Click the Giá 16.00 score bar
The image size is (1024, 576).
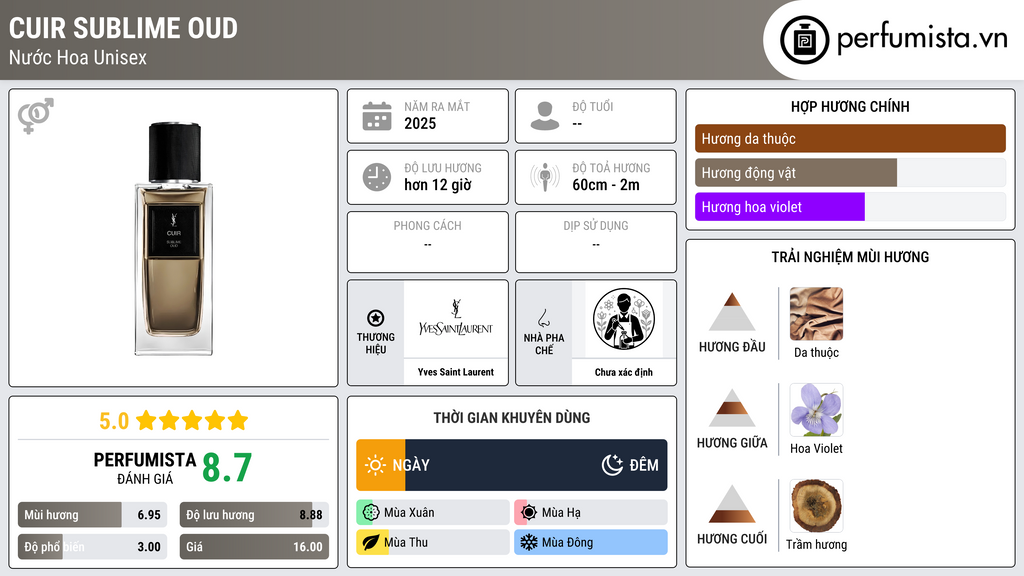[254, 547]
